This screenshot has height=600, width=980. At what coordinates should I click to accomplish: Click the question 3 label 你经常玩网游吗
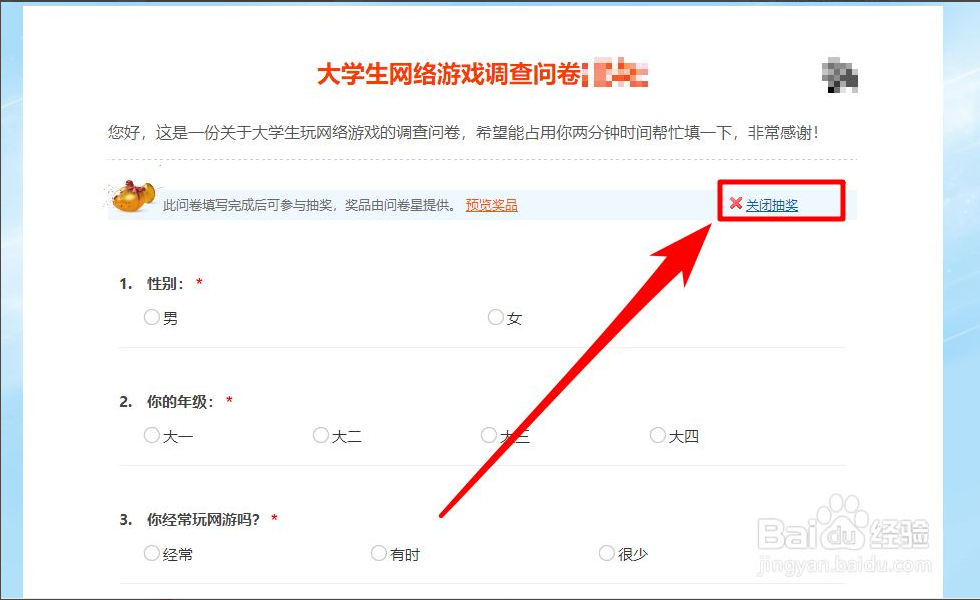coord(203,520)
